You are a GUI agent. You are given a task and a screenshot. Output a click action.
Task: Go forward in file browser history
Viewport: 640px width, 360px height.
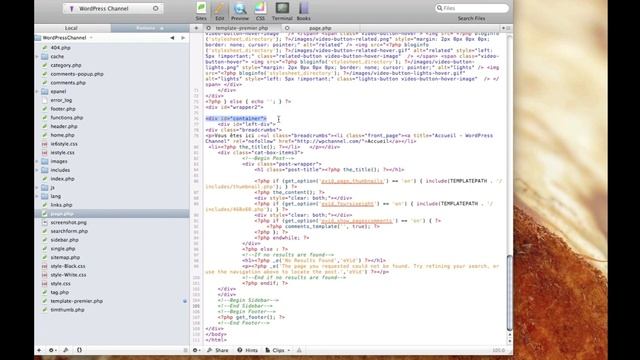point(183,38)
